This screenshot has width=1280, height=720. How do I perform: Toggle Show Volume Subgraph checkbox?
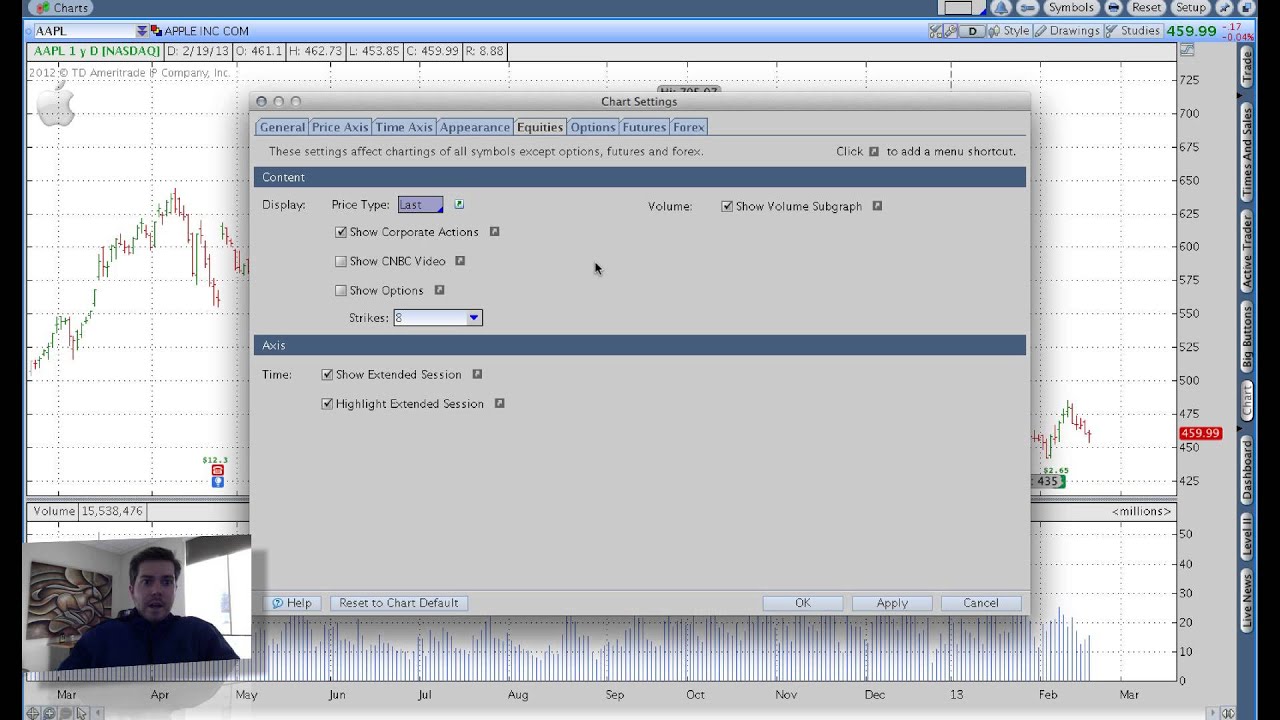(x=727, y=206)
